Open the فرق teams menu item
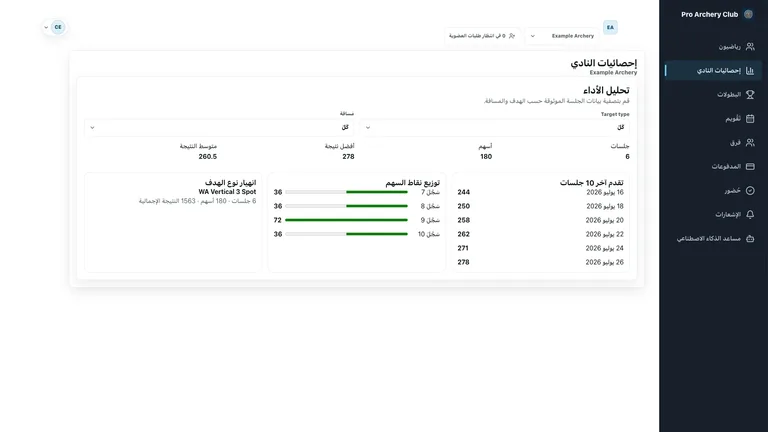 tap(713, 143)
